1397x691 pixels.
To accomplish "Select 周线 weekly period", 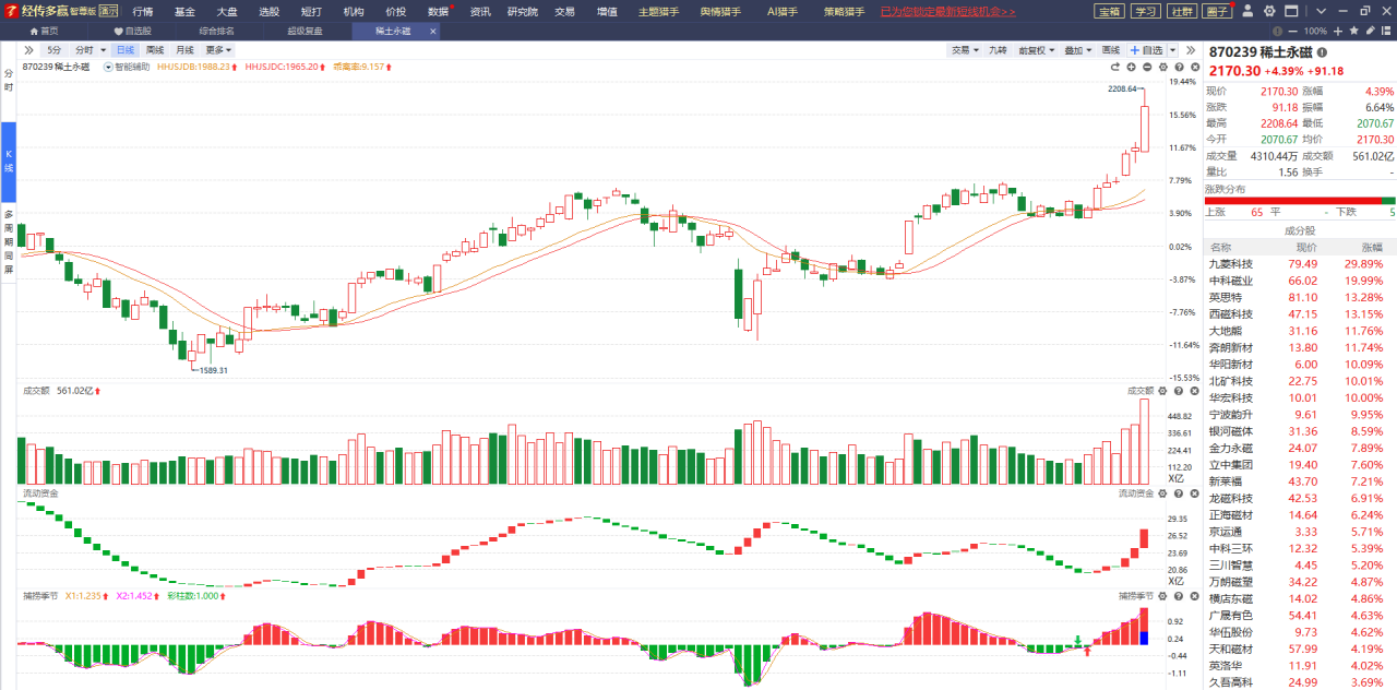I will (x=155, y=50).
